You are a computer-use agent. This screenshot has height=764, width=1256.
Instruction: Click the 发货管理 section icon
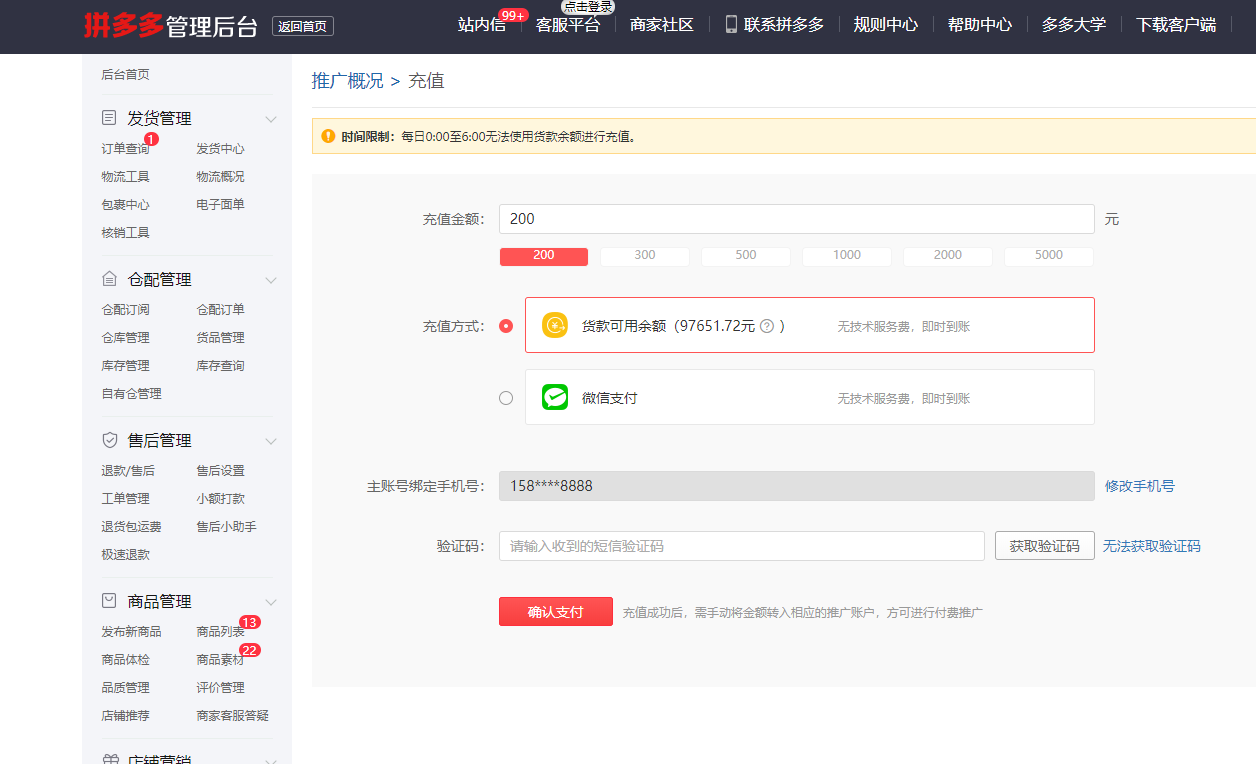point(110,118)
